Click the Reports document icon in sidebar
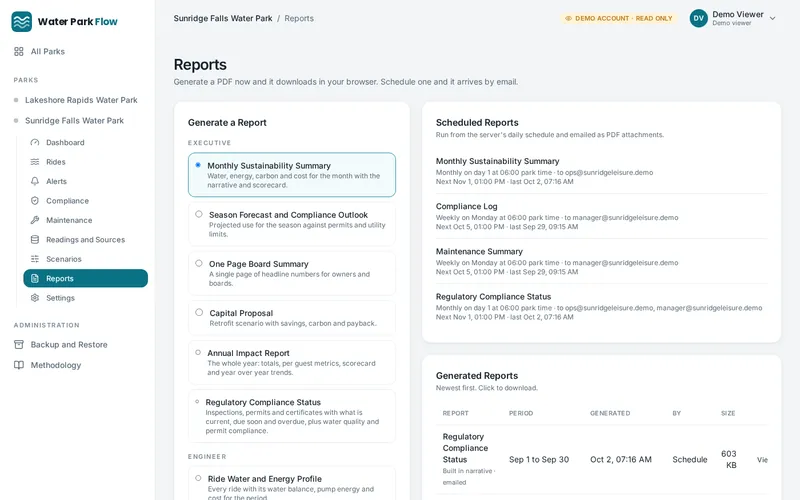This screenshot has height=500, width=800. pyautogui.click(x=35, y=279)
